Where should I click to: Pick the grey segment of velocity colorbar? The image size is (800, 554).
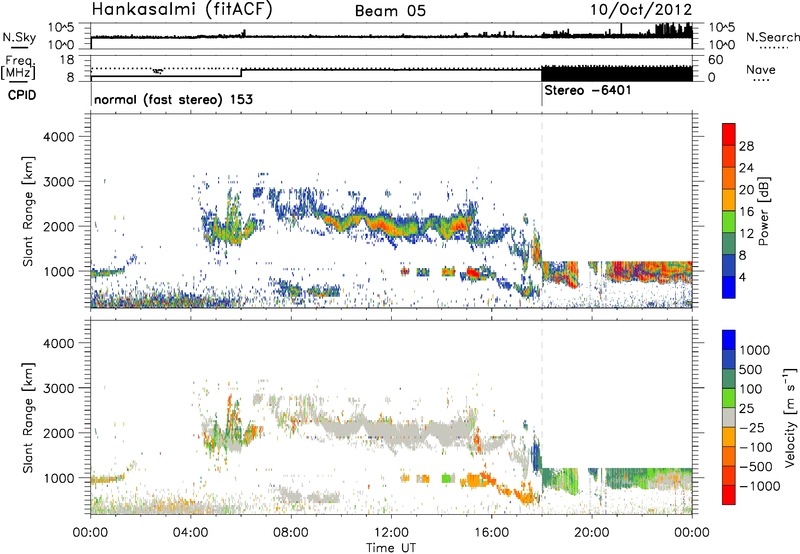point(729,418)
